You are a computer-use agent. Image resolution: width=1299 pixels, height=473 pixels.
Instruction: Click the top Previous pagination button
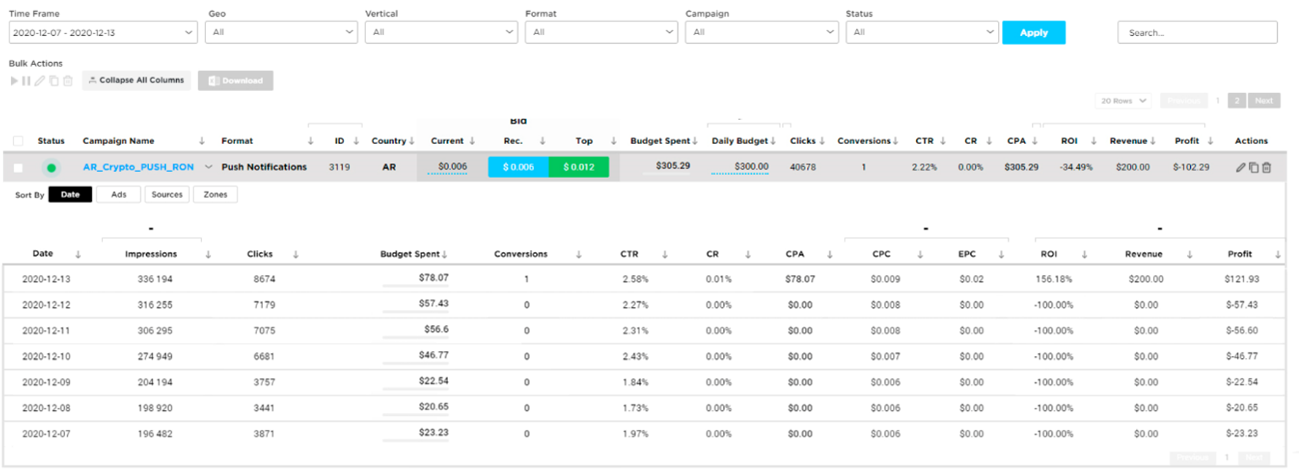1182,101
